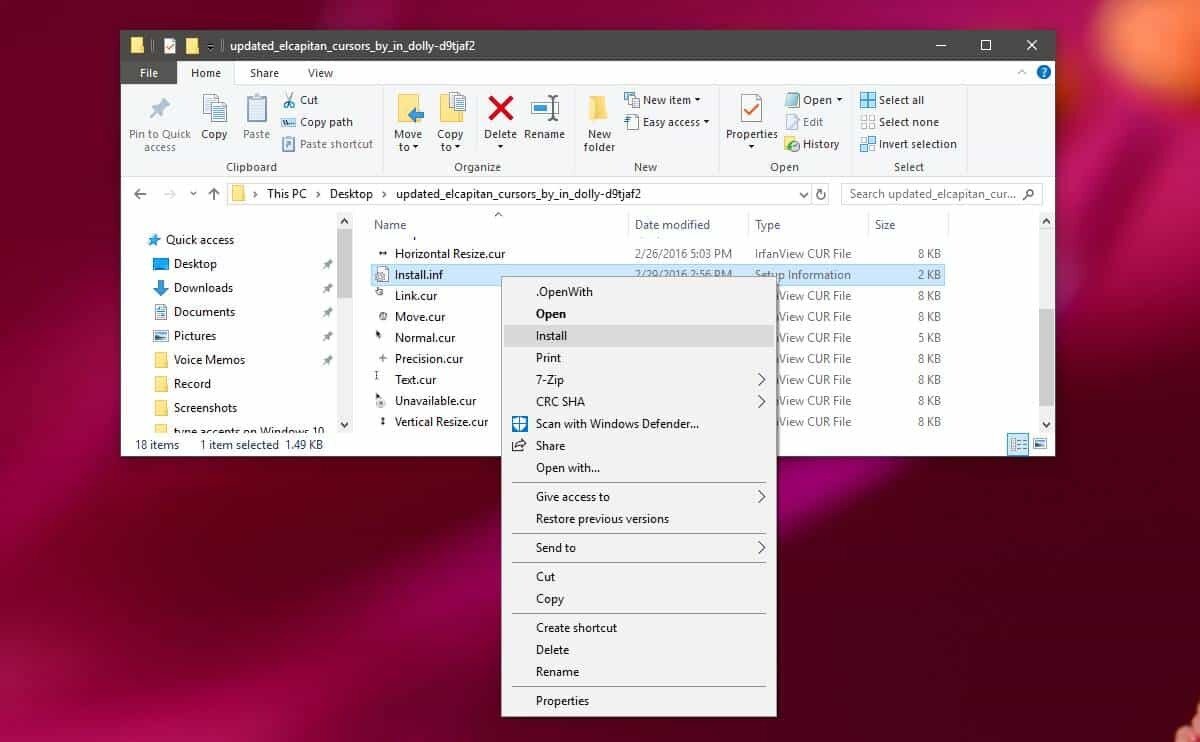Switch to details view layout icon
The image size is (1200, 742).
point(1018,445)
